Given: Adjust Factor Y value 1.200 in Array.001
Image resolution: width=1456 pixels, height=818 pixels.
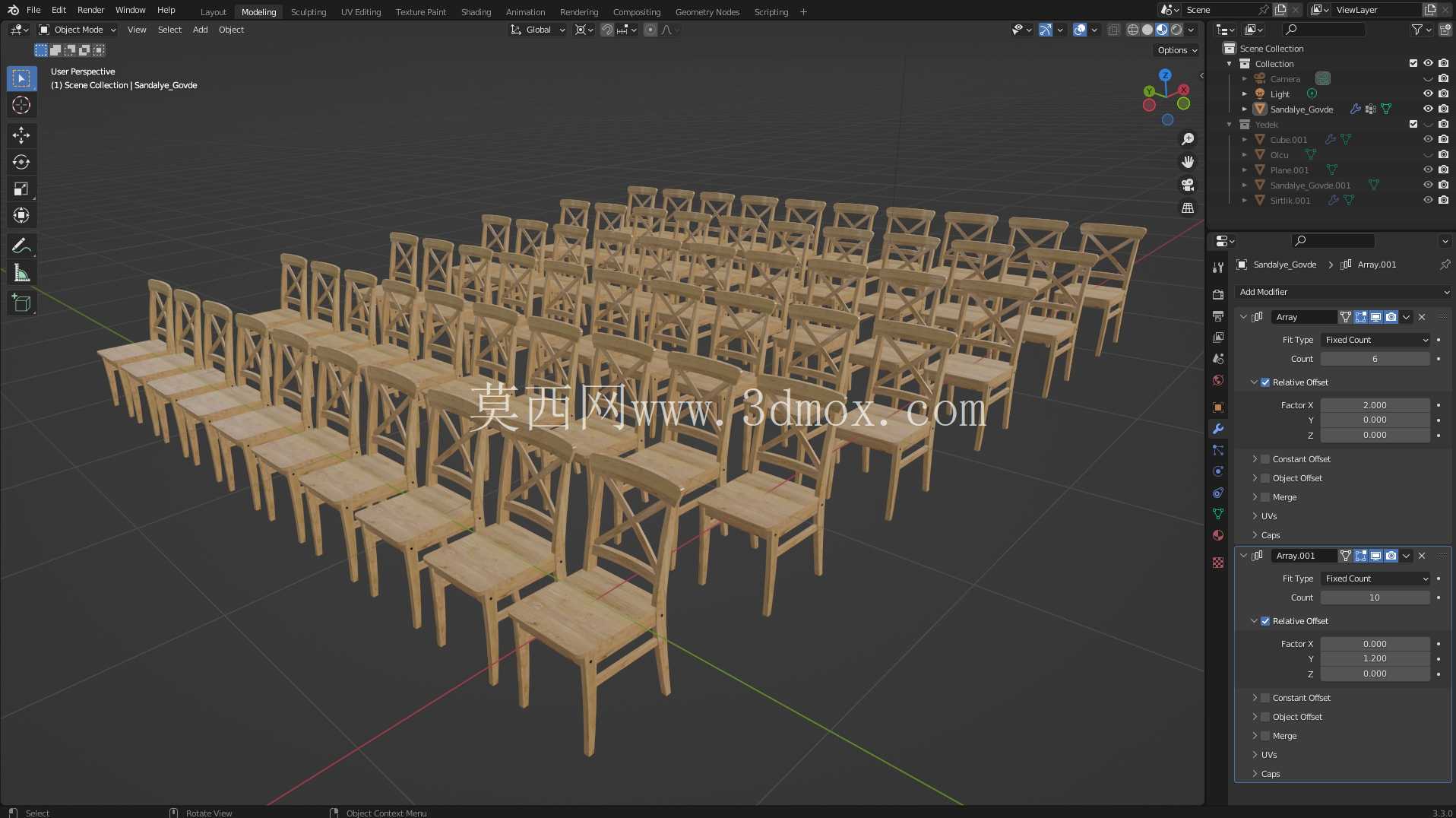Looking at the screenshot, I should 1375,658.
